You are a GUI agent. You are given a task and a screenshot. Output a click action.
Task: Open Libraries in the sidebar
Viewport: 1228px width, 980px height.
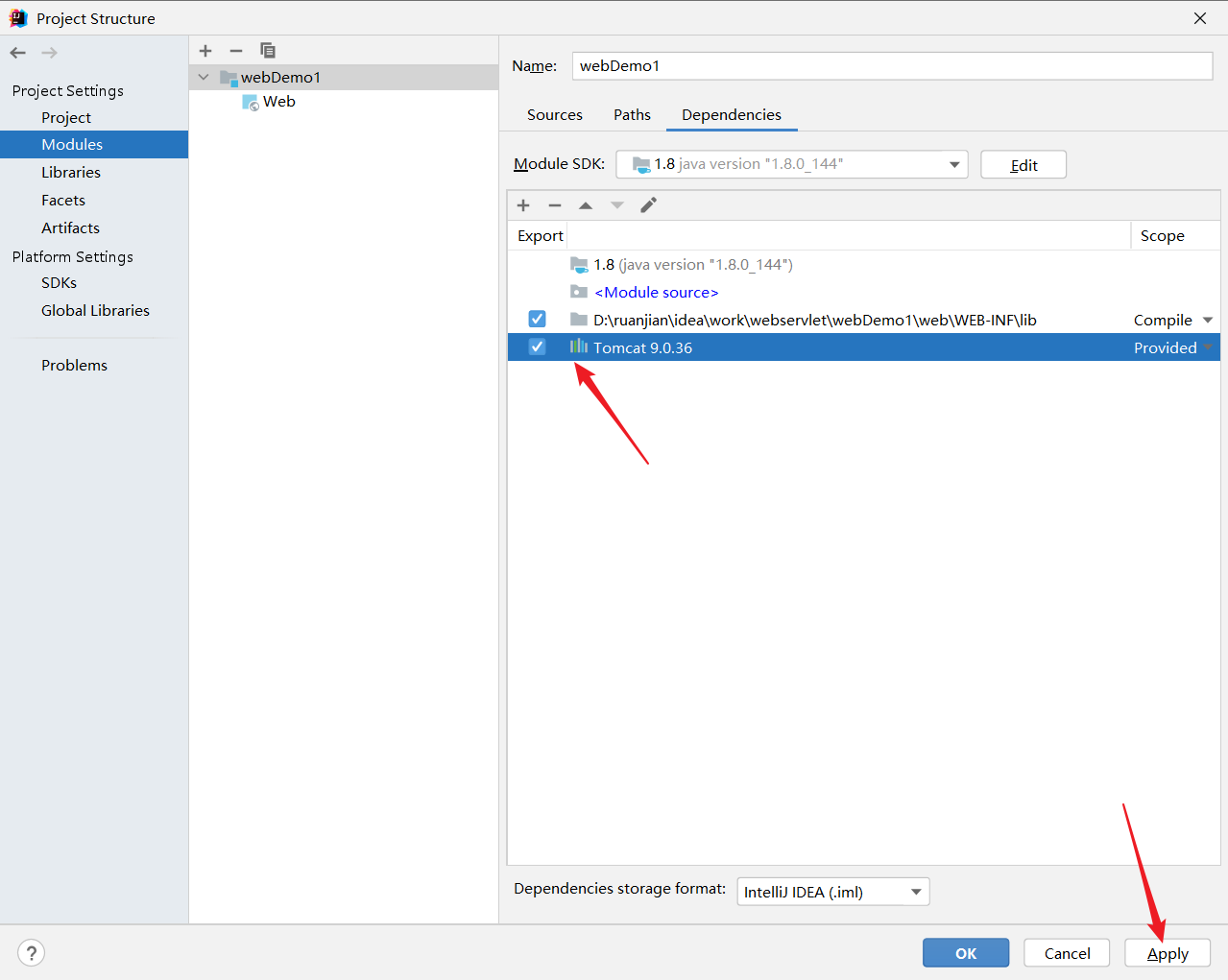point(71,172)
